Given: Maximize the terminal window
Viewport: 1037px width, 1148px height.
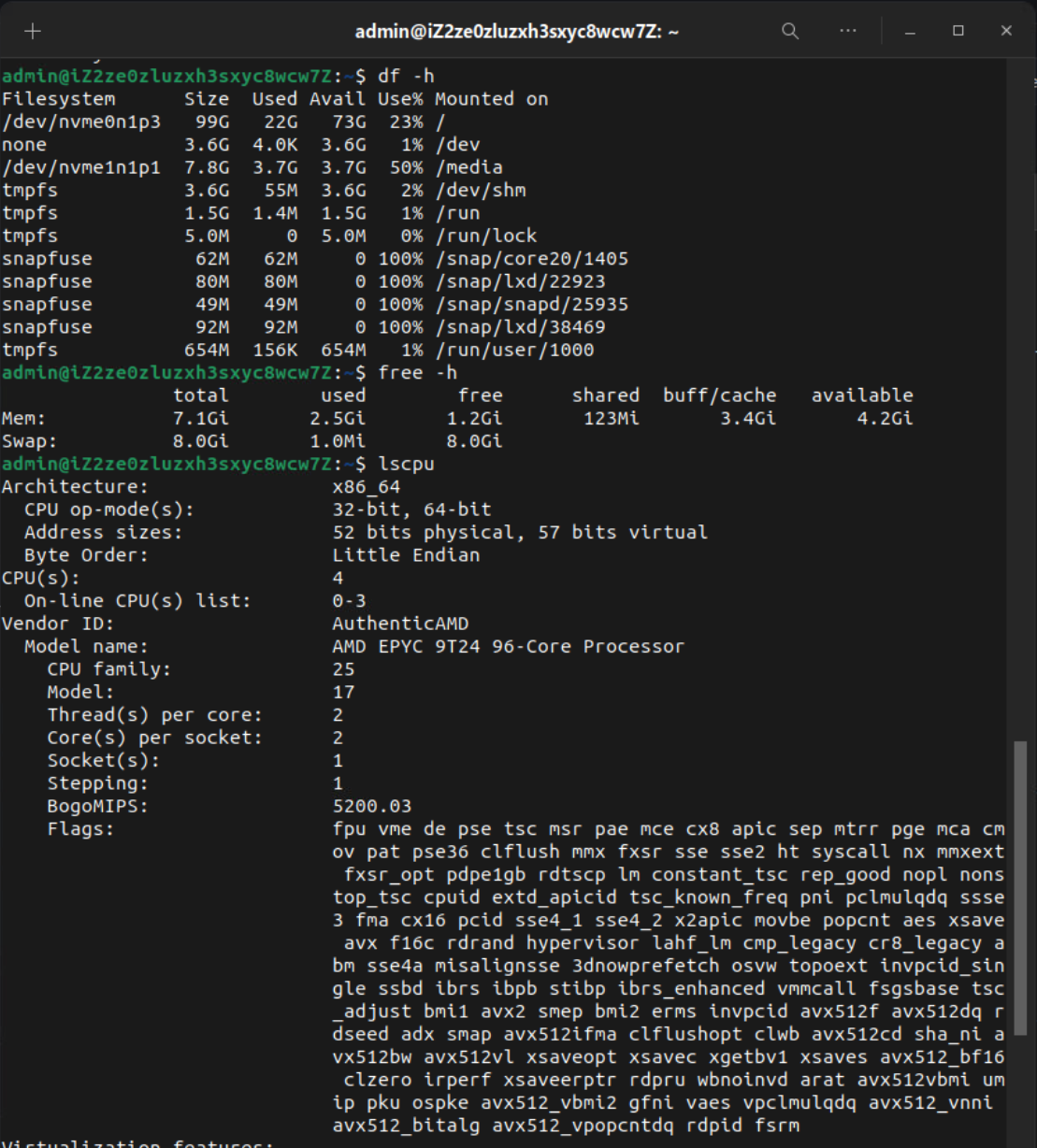Looking at the screenshot, I should tap(958, 31).
